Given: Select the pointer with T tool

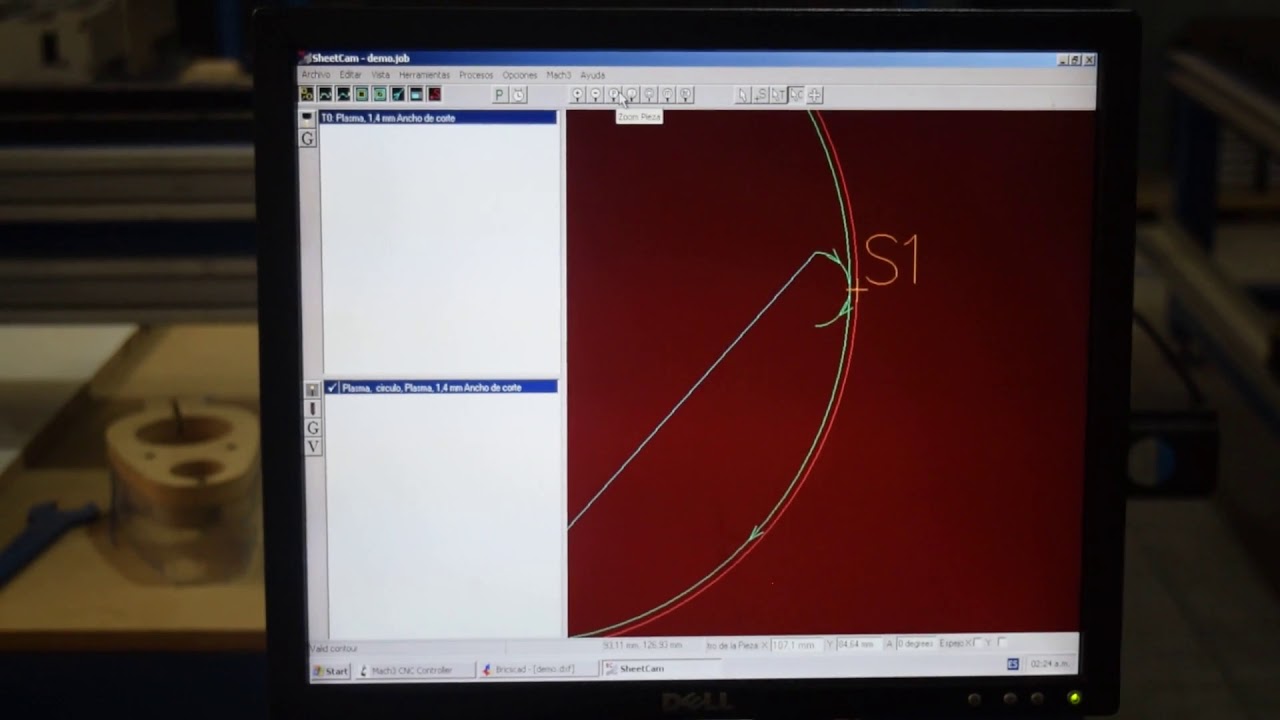Looking at the screenshot, I should pos(778,95).
